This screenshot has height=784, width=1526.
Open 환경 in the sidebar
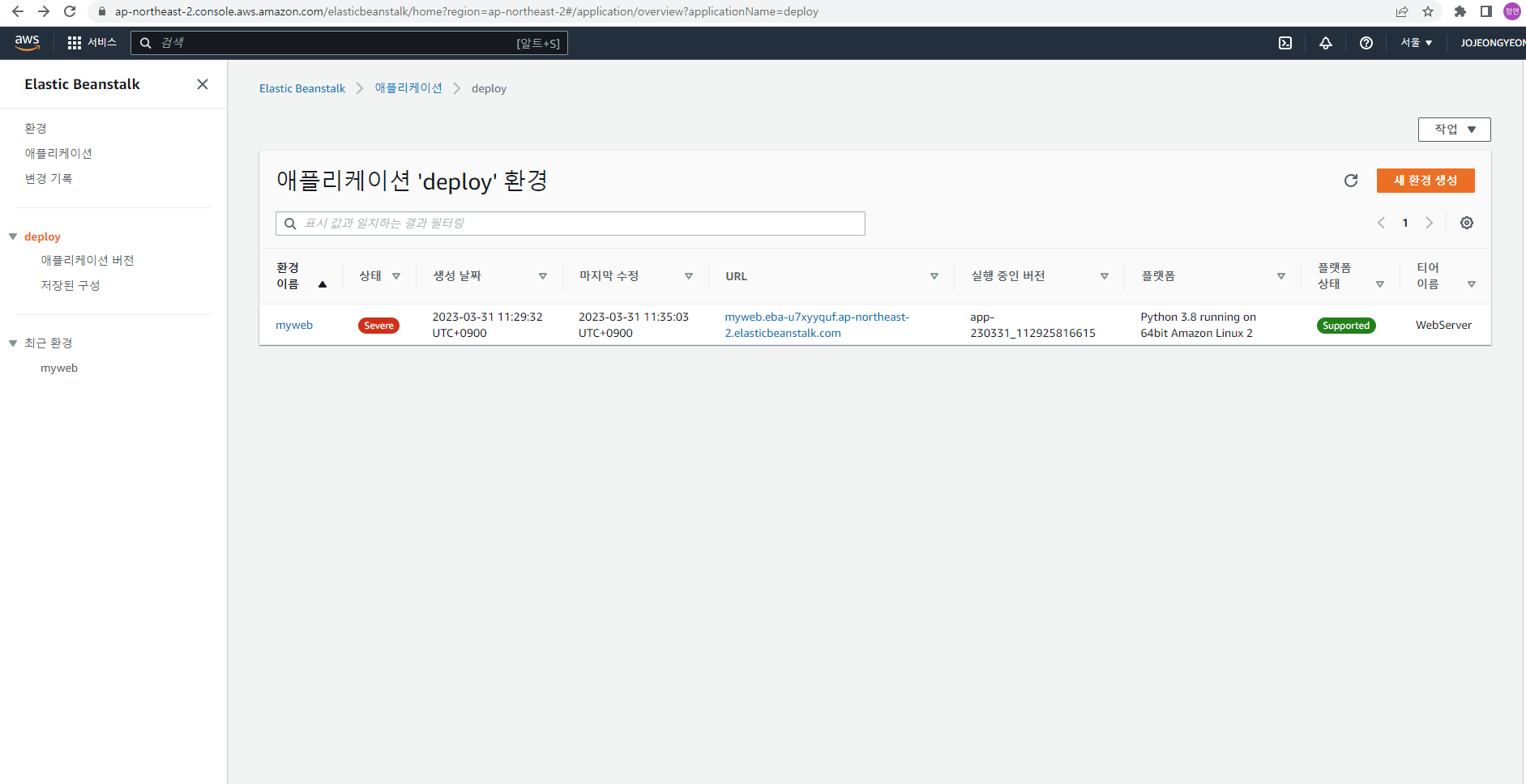36,129
